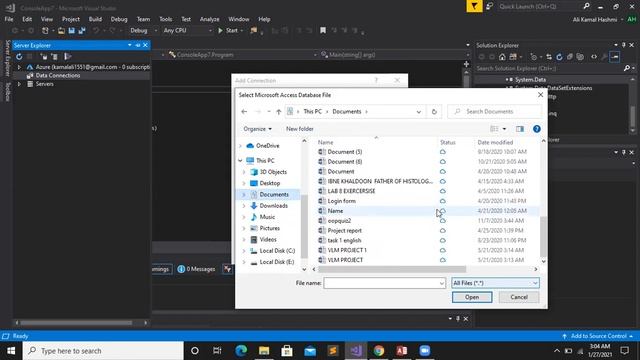Expand the Servers node in Server Explorer
Image resolution: width=640 pixels, height=360 pixels.
(19, 84)
